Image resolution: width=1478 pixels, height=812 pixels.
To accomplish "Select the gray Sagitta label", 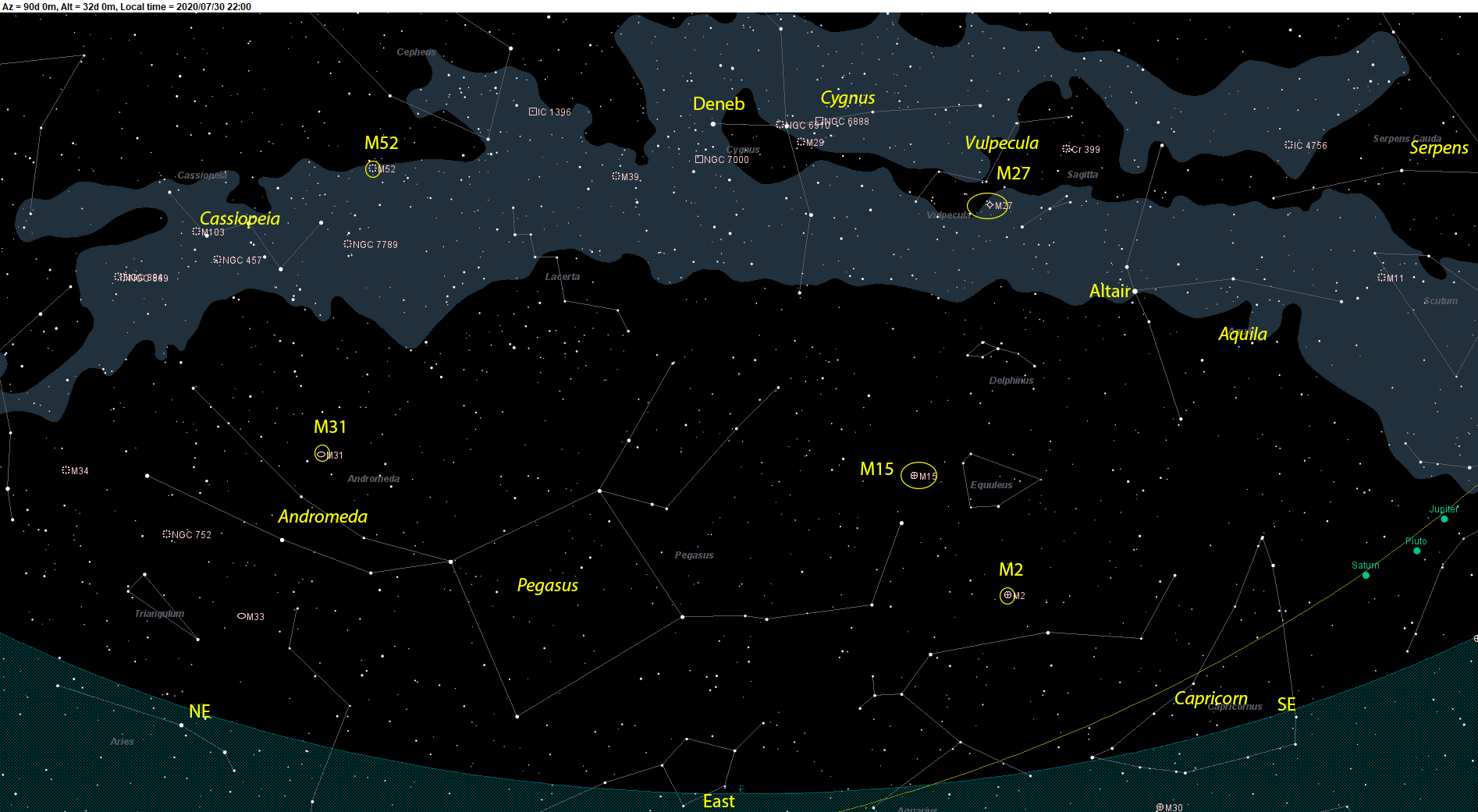I will [x=1082, y=175].
